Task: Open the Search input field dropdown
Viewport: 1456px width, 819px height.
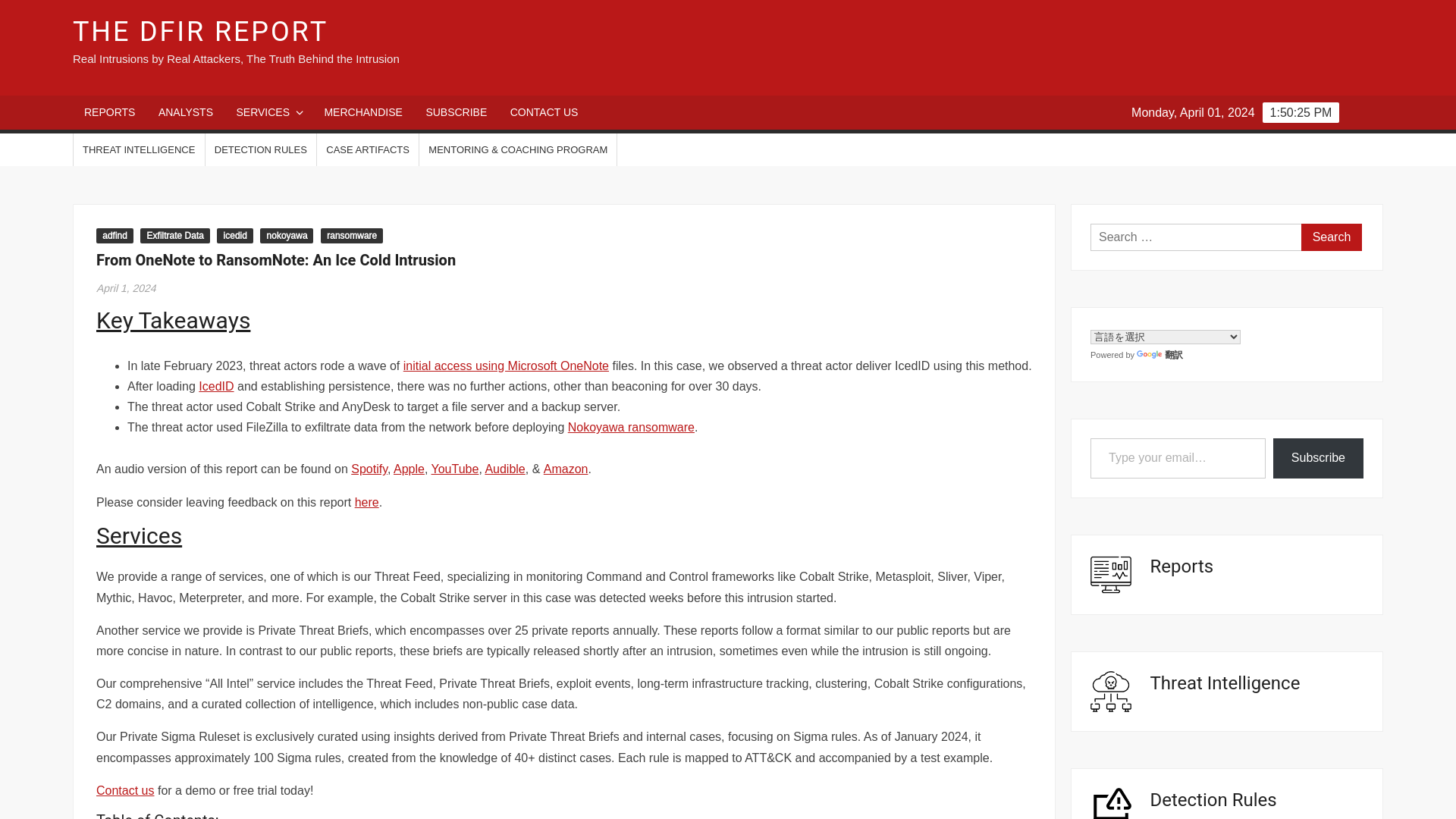Action: pos(1196,237)
